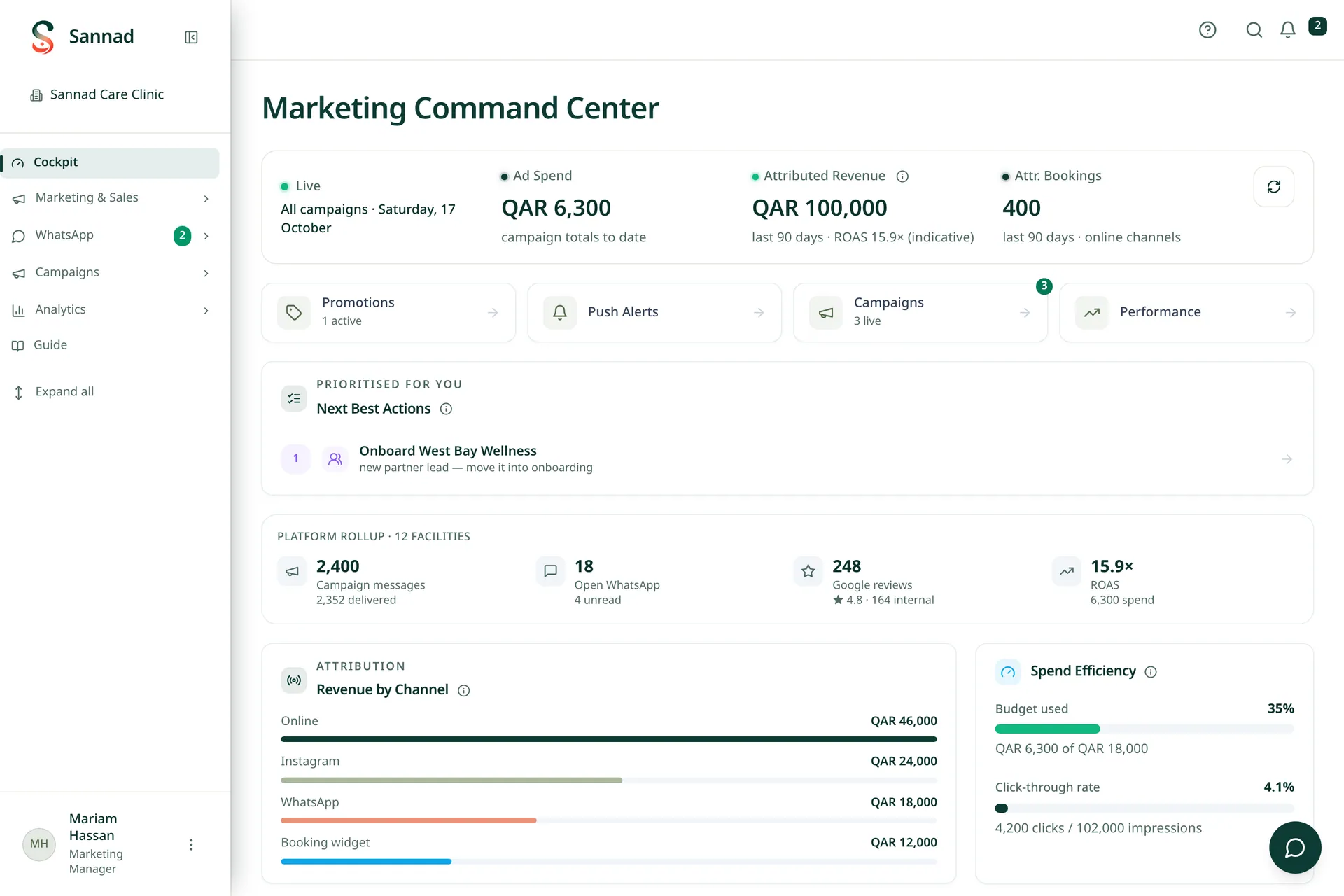1344x896 pixels.
Task: Click the MH user avatar
Action: pyautogui.click(x=39, y=844)
